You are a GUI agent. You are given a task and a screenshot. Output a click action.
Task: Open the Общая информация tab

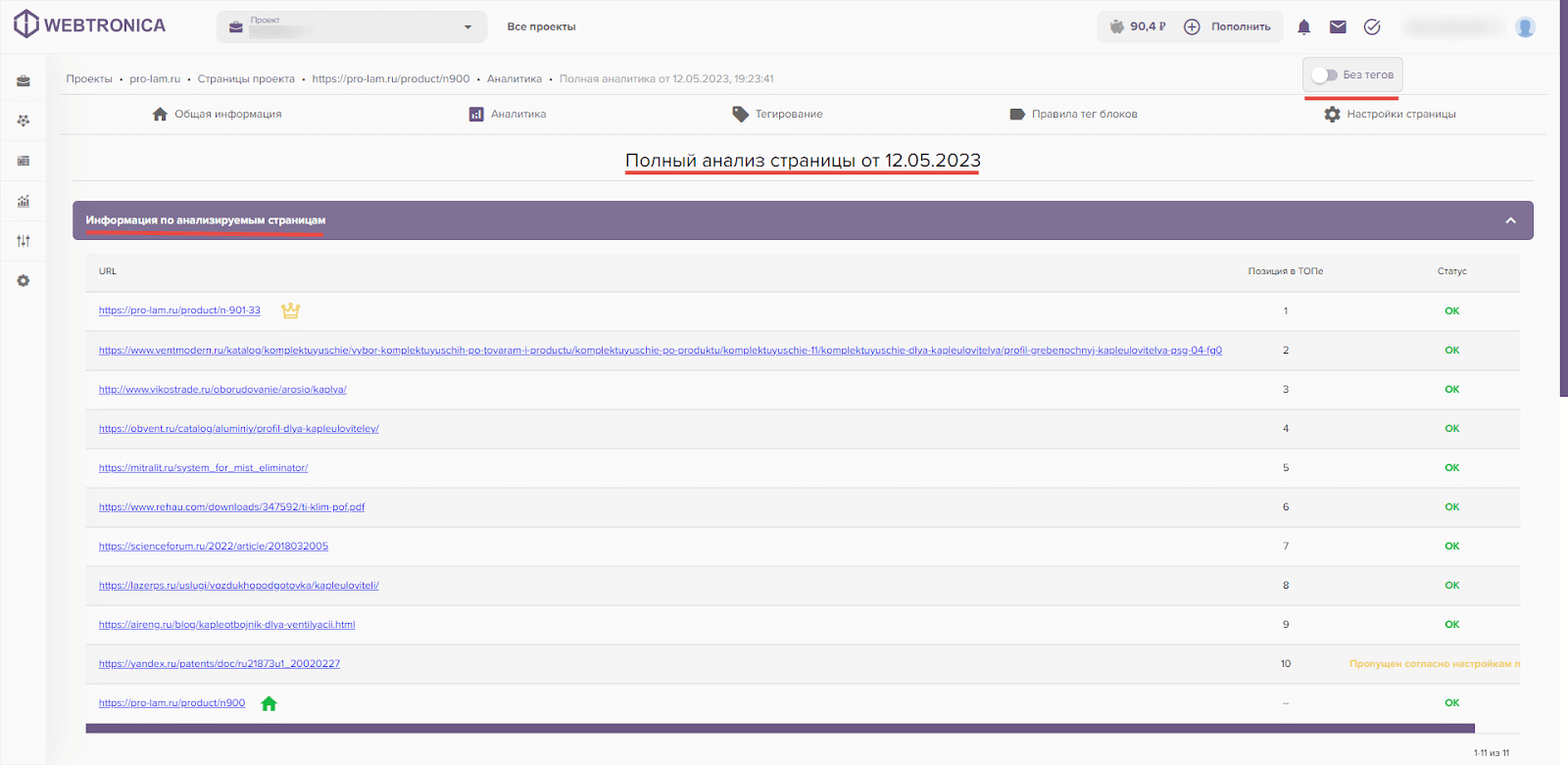217,114
